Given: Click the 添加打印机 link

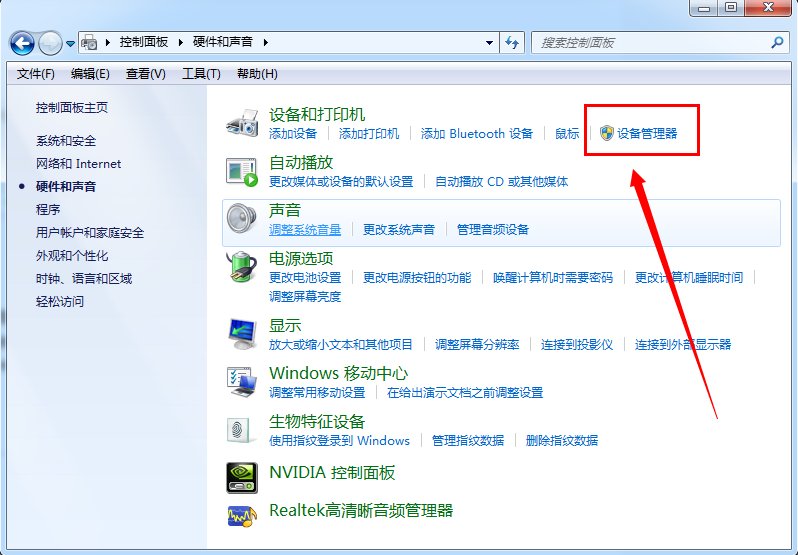Looking at the screenshot, I should (368, 134).
